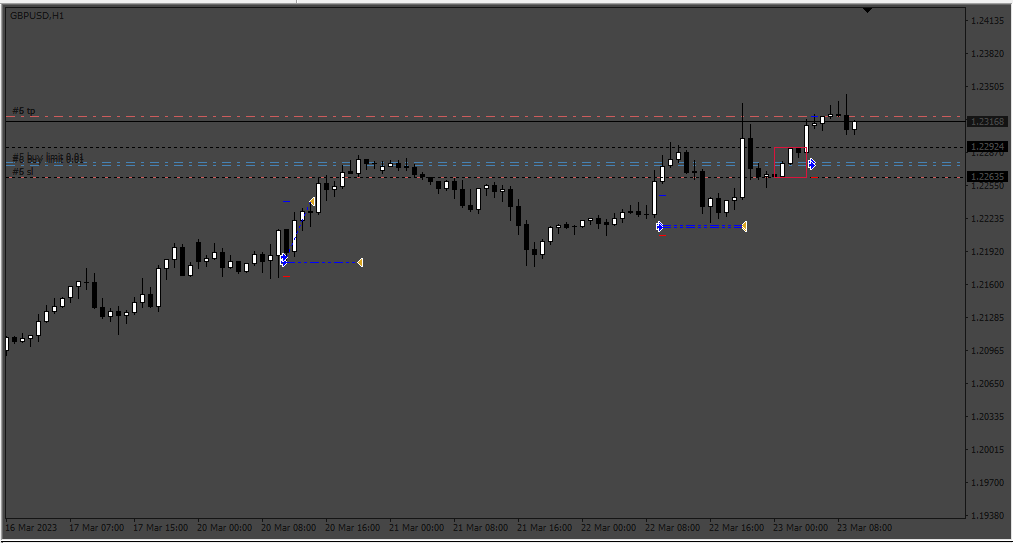
Task: Click the 1.21920 price scale value
Action: click(x=987, y=252)
